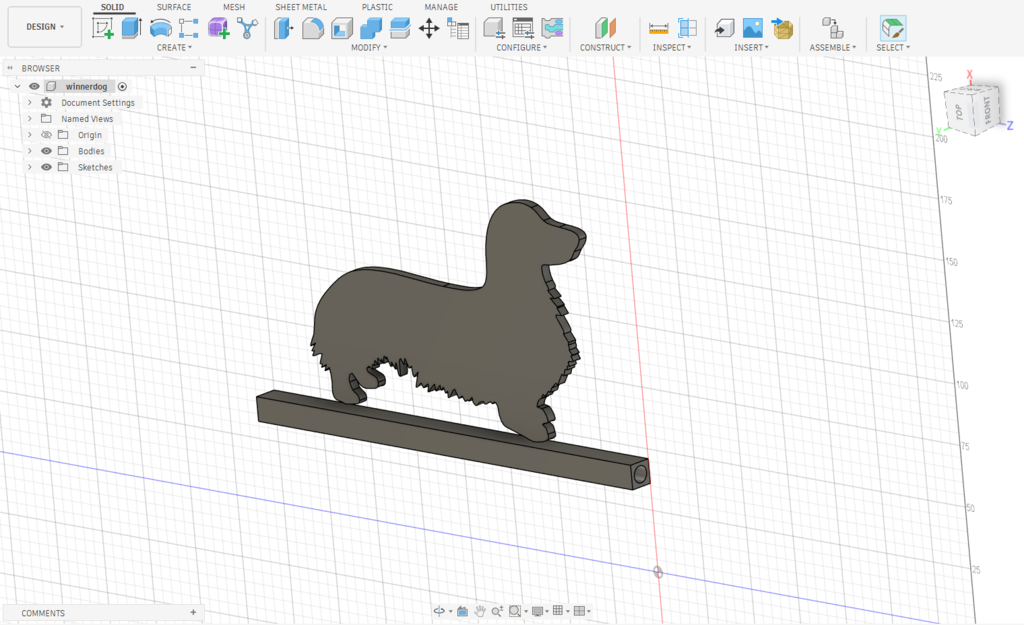Image resolution: width=1024 pixels, height=625 pixels.
Task: Collapse the BROWSER panel with minus button
Action: 193,68
